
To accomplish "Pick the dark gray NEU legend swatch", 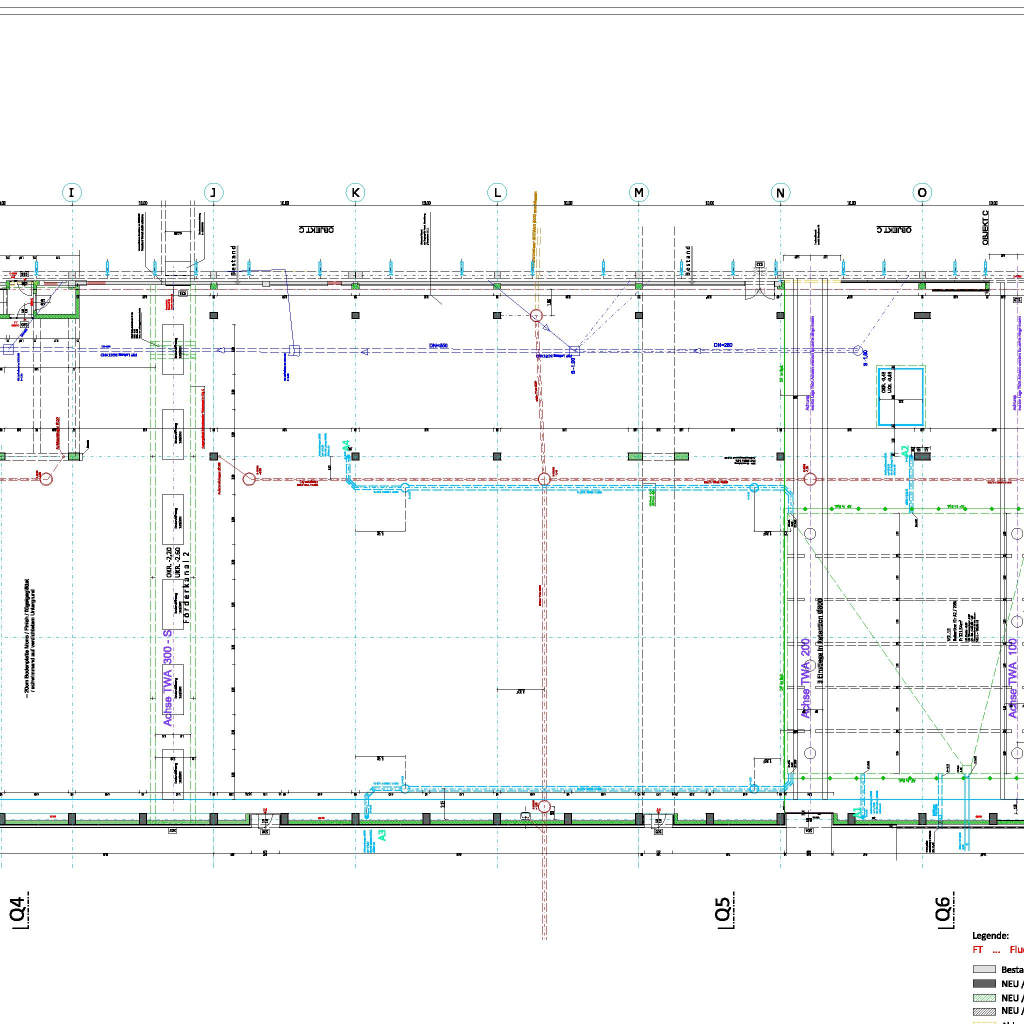I will click(x=984, y=984).
